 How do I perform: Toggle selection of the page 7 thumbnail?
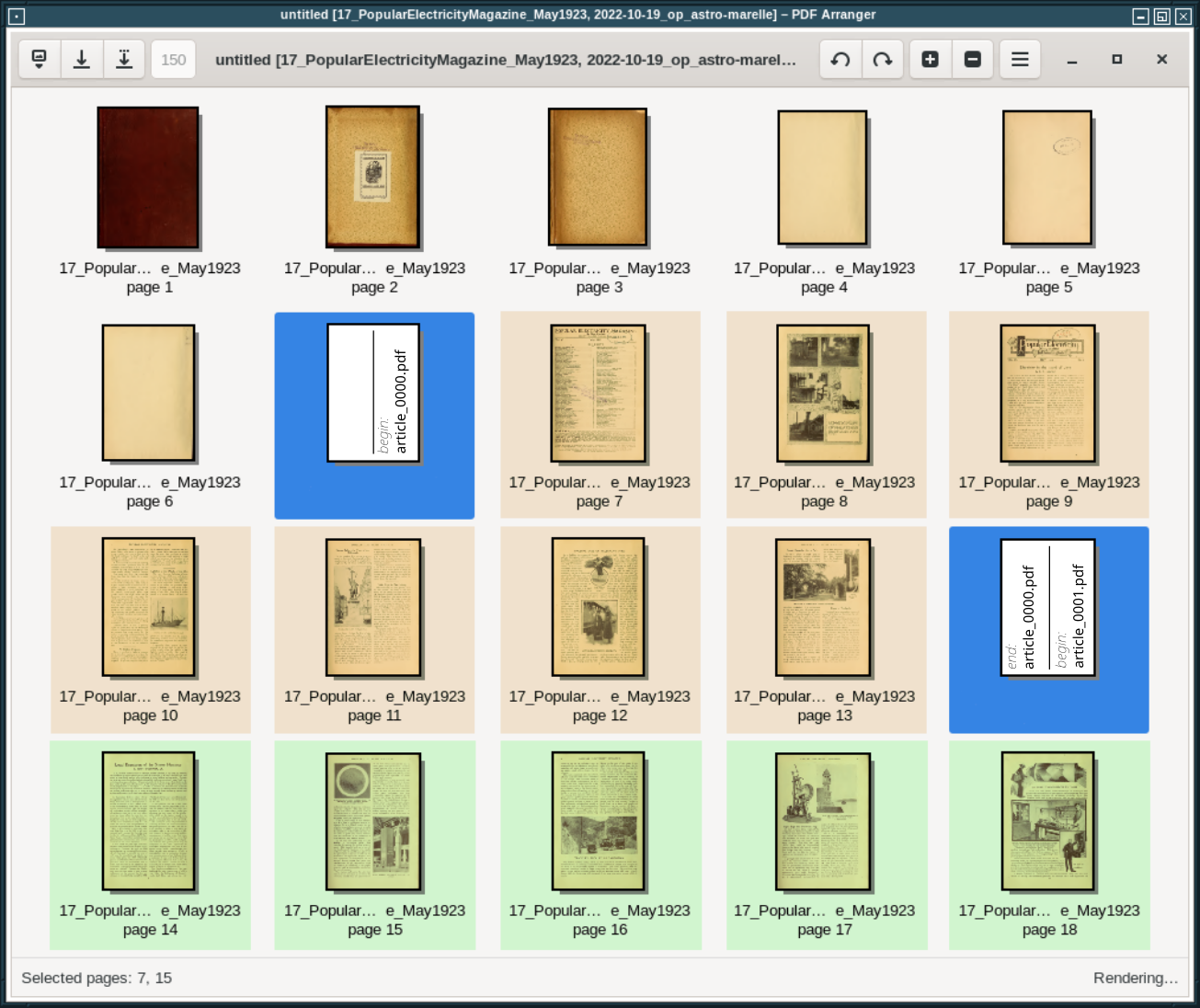pos(600,394)
